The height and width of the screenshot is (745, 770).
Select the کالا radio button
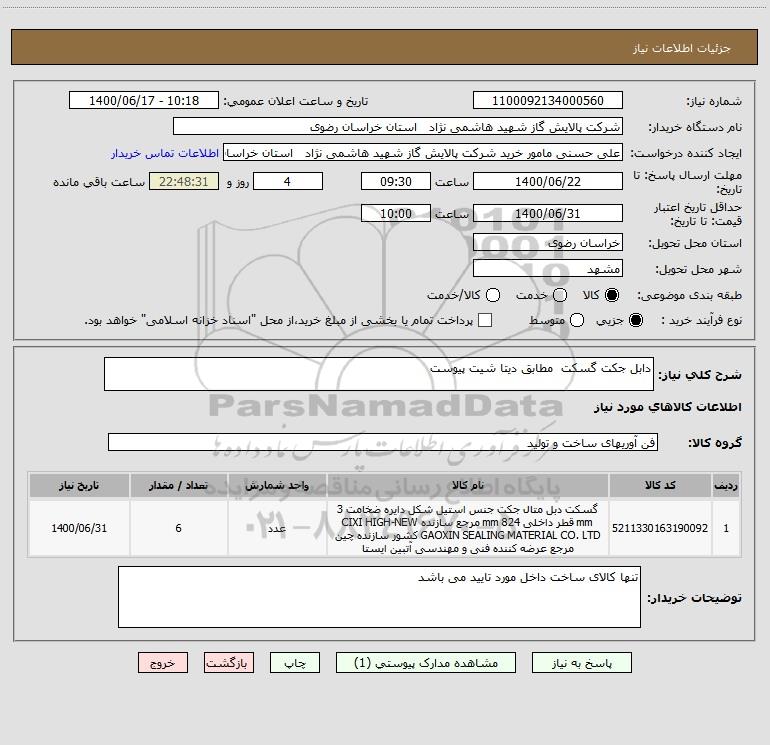612,295
